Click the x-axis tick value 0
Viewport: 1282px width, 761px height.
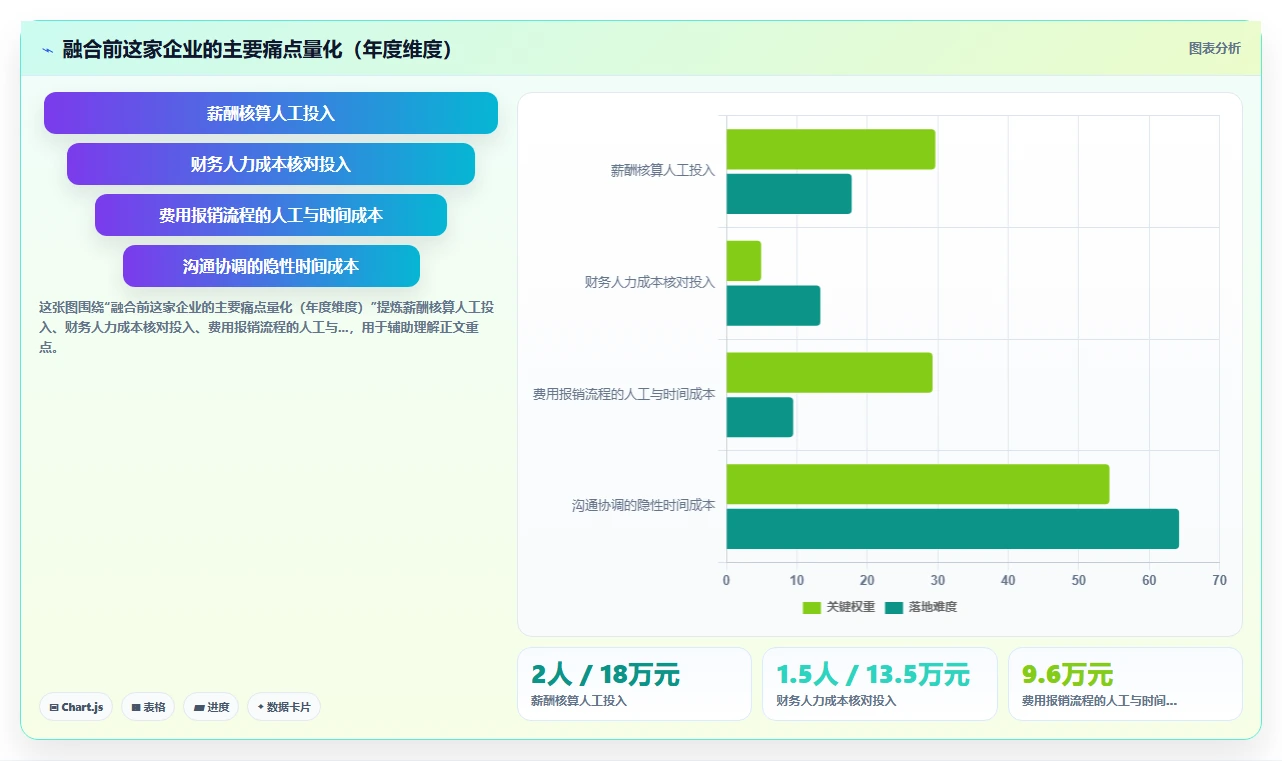(726, 580)
